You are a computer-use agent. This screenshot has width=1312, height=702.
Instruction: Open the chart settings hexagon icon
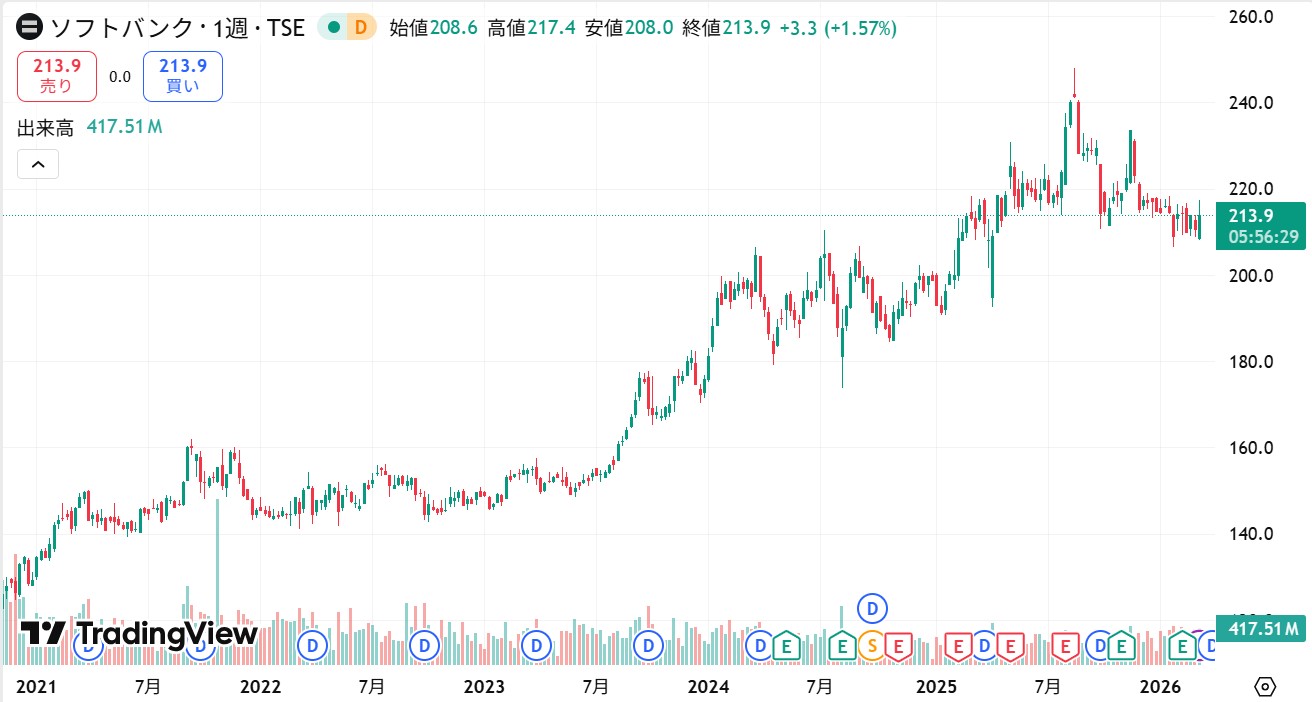(1265, 687)
